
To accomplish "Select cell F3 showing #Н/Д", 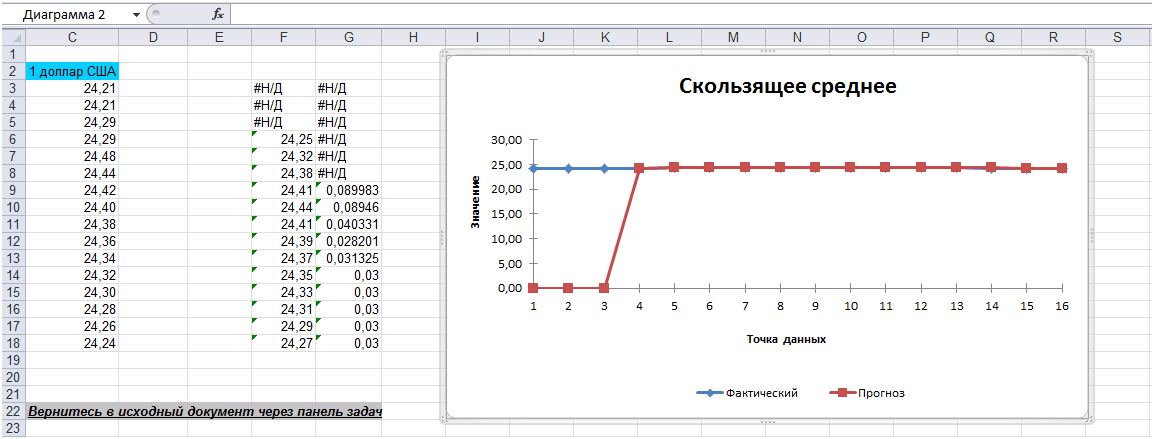I will [283, 88].
